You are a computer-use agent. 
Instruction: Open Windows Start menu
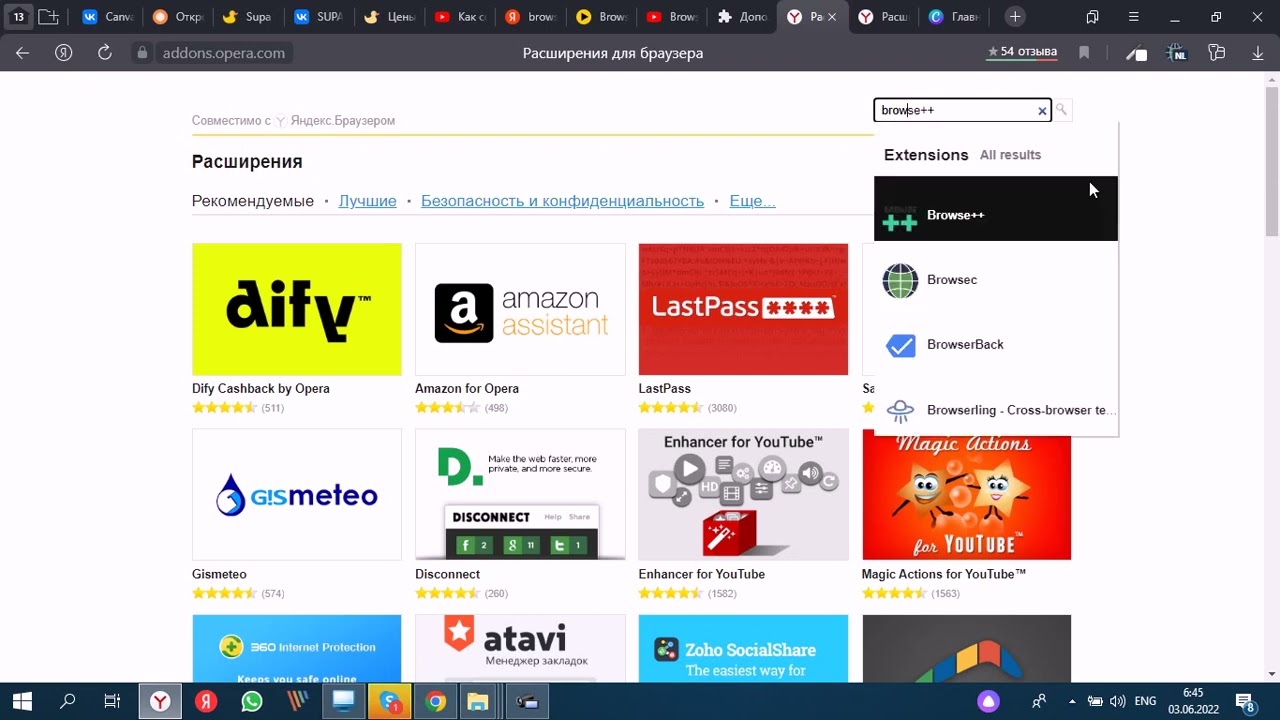[x=21, y=701]
